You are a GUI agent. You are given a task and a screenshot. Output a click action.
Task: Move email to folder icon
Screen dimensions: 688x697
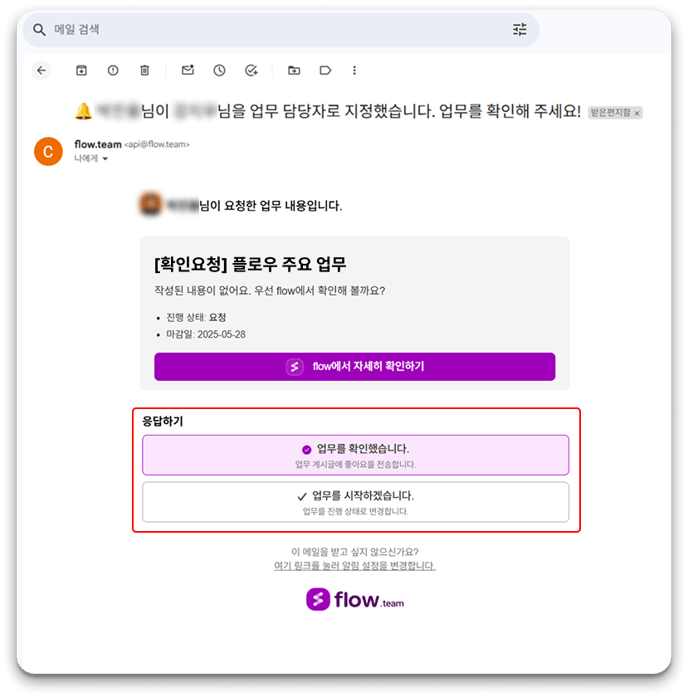294,70
